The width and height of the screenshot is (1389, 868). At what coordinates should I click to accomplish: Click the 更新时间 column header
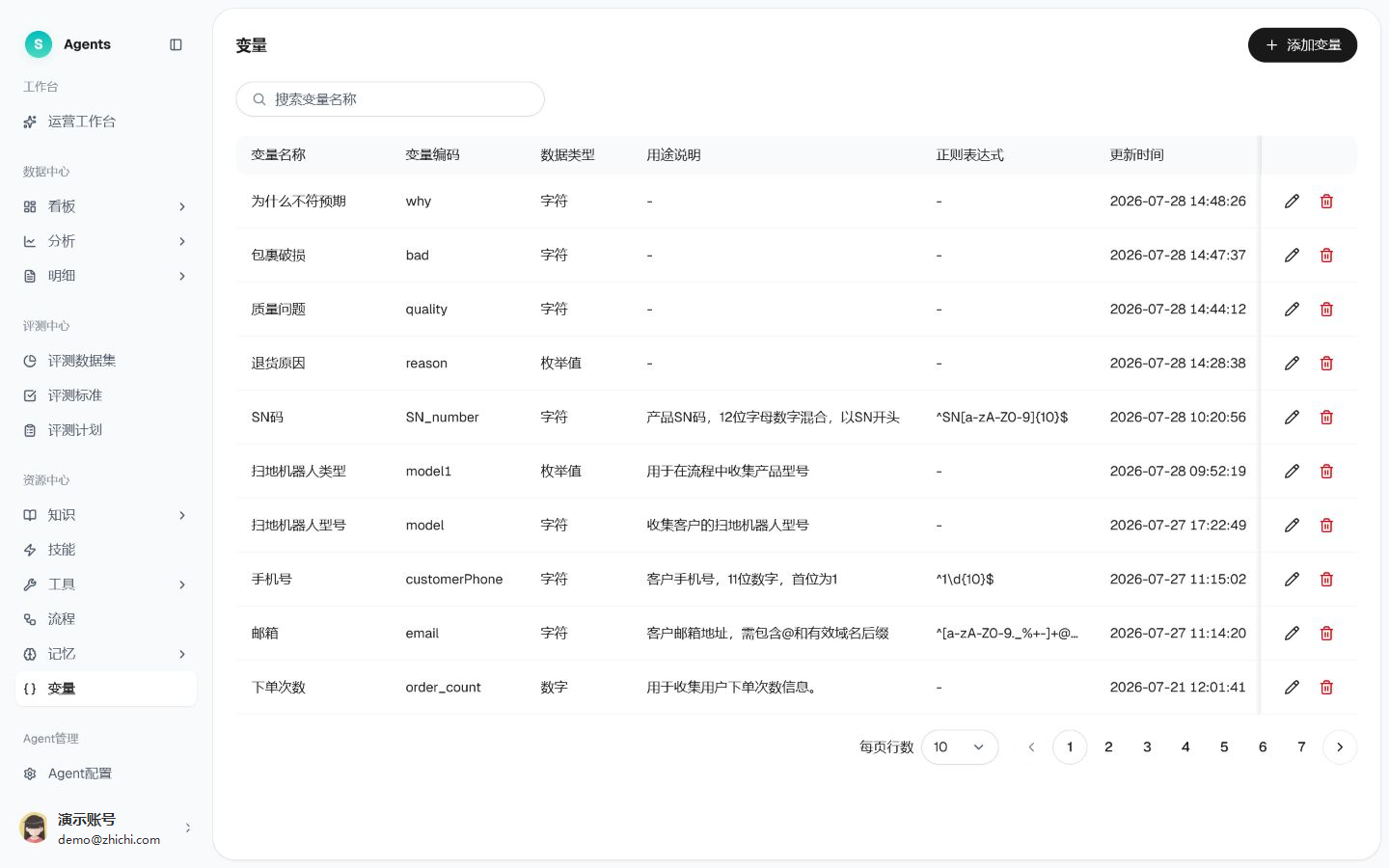(x=1136, y=155)
